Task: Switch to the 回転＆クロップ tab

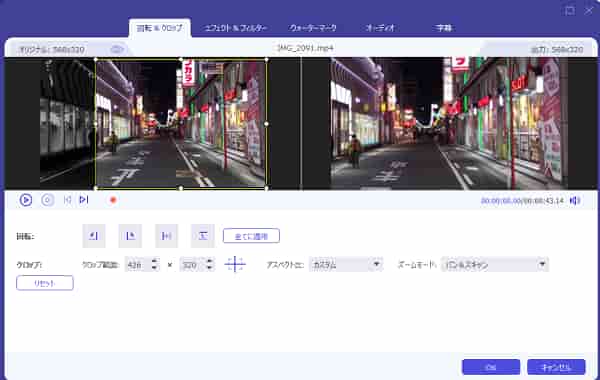Action: (160, 28)
